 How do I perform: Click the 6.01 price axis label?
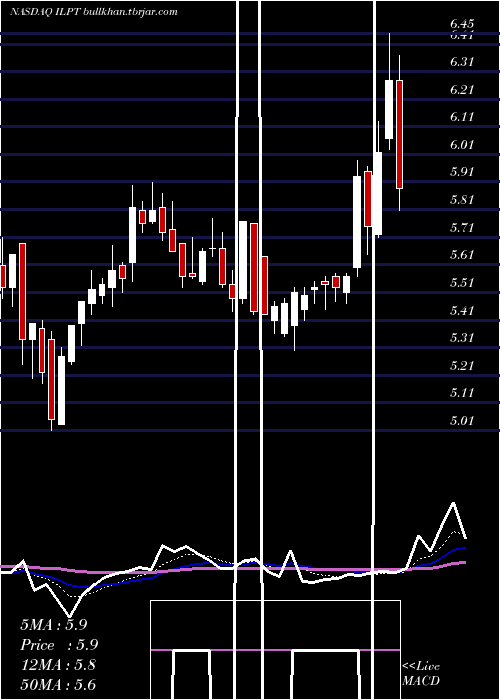[462, 144]
